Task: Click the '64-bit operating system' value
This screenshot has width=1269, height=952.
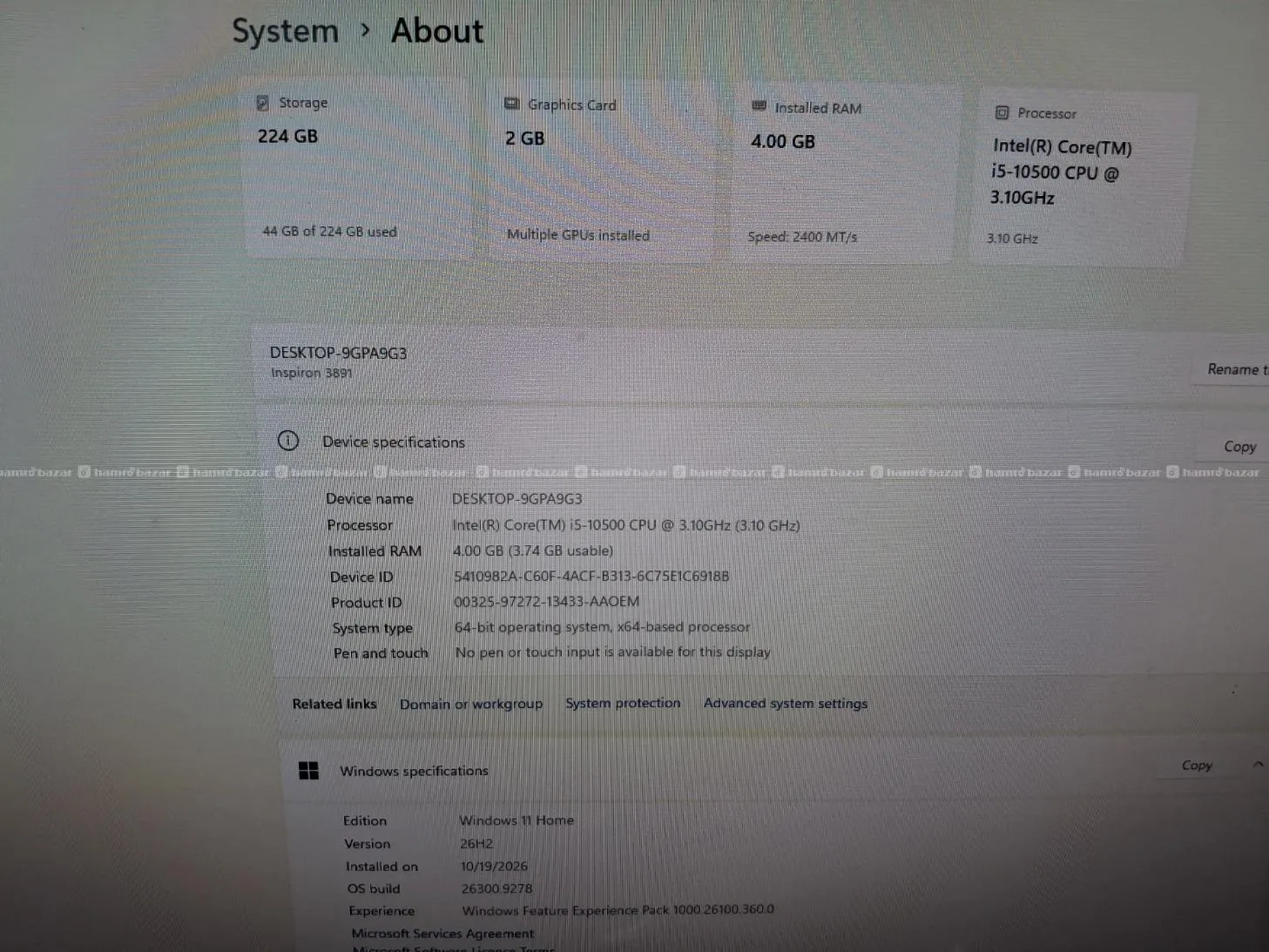Action: pos(602,626)
